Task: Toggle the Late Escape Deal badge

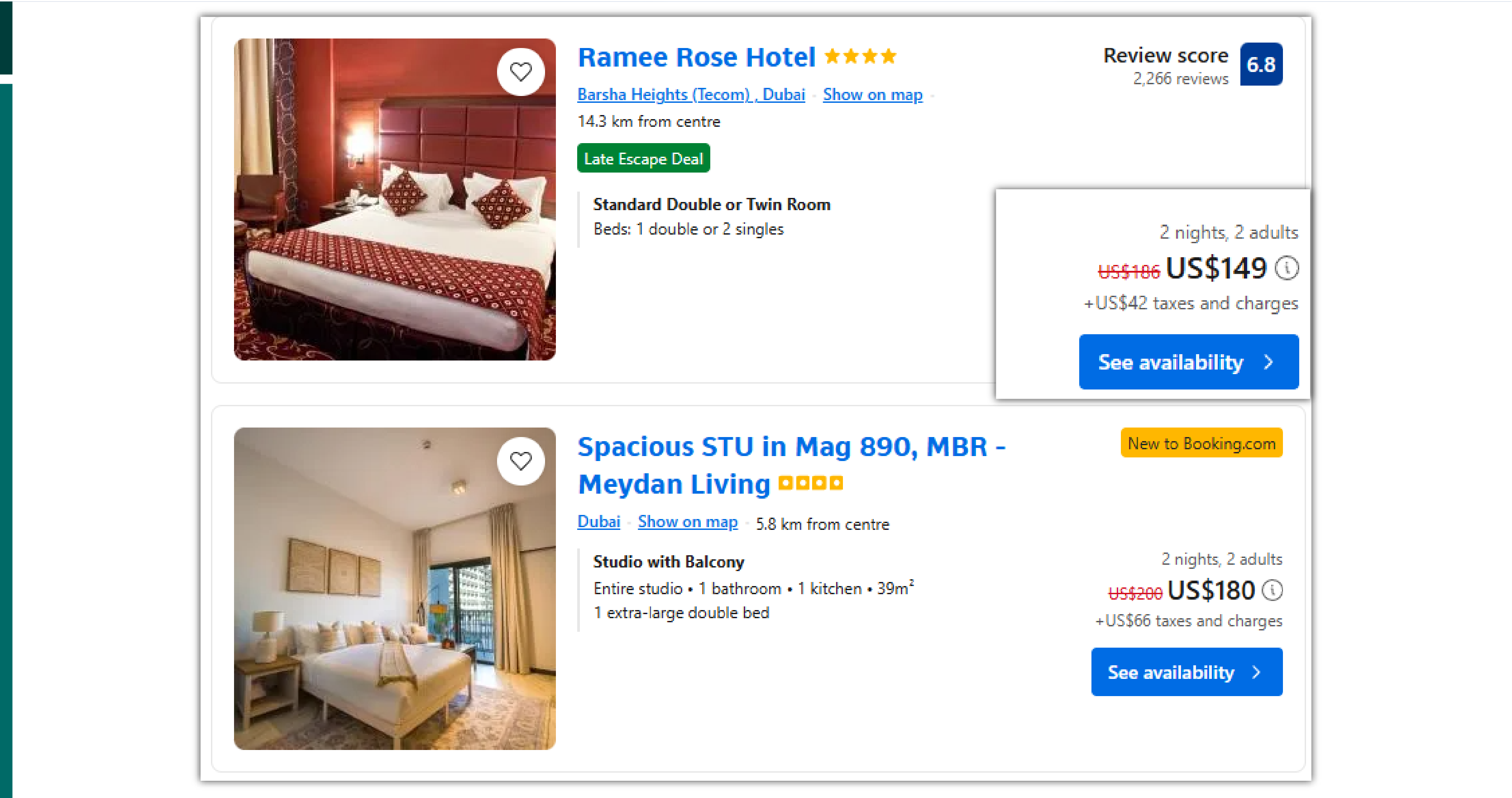Action: [643, 158]
